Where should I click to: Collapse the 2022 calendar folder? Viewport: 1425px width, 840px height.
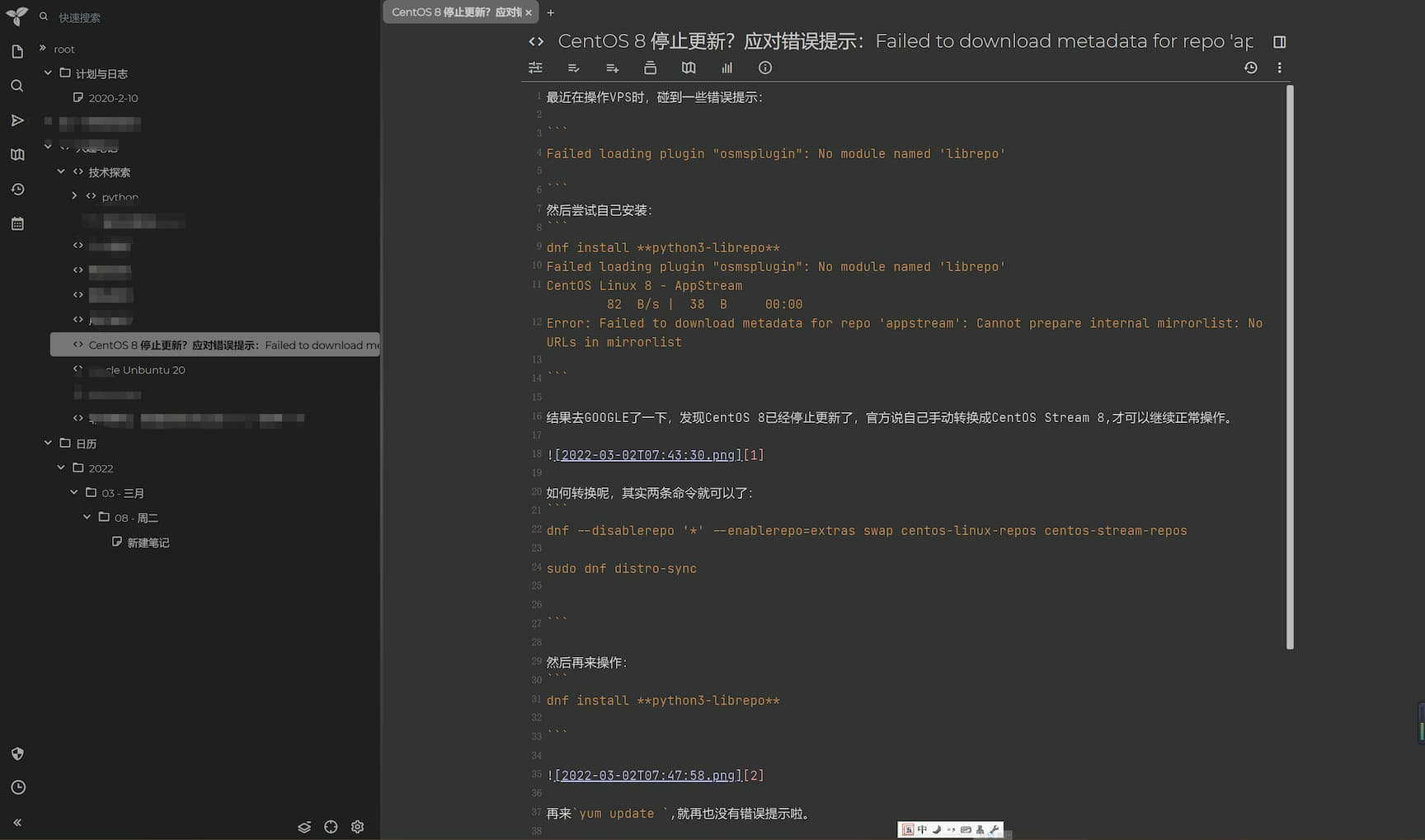(61, 467)
